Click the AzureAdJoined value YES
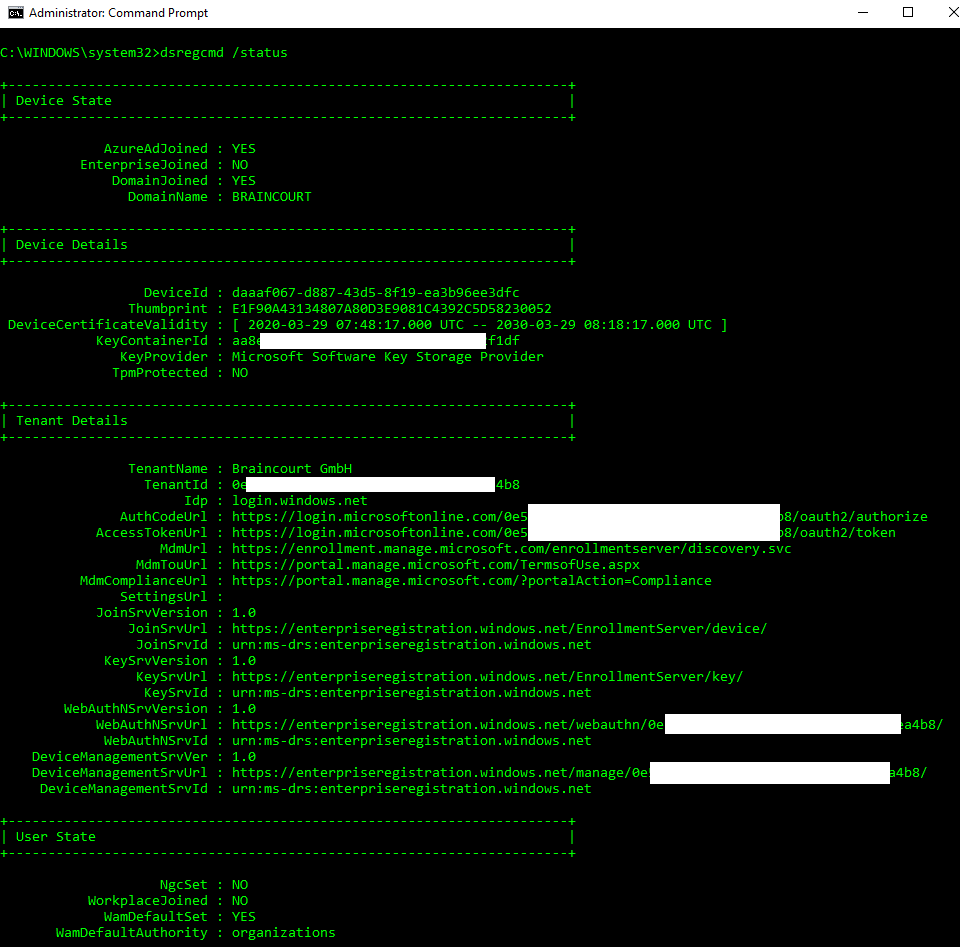Viewport: 960px width, 947px height. [244, 149]
